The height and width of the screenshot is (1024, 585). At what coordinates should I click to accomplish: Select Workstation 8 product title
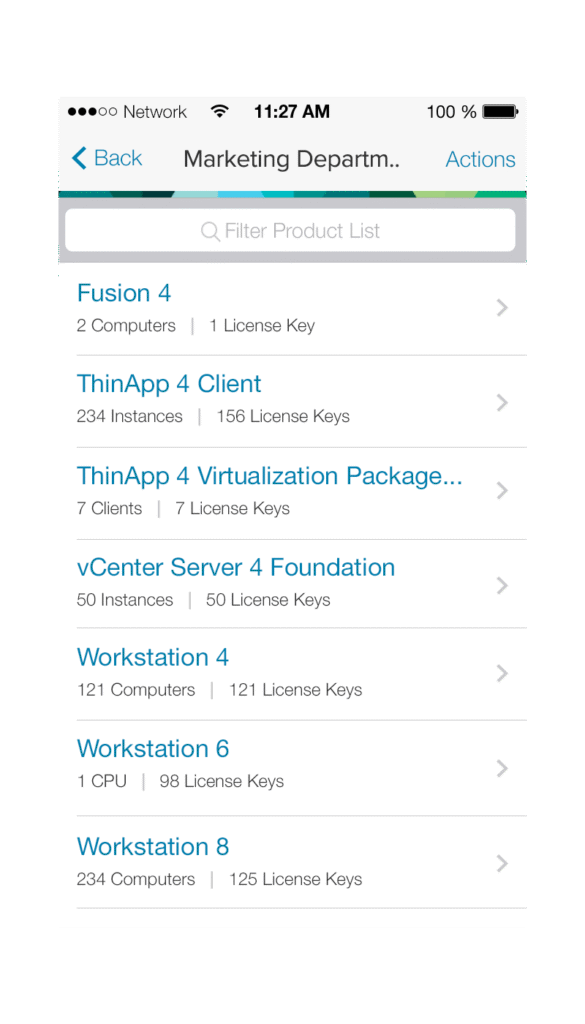(x=153, y=846)
